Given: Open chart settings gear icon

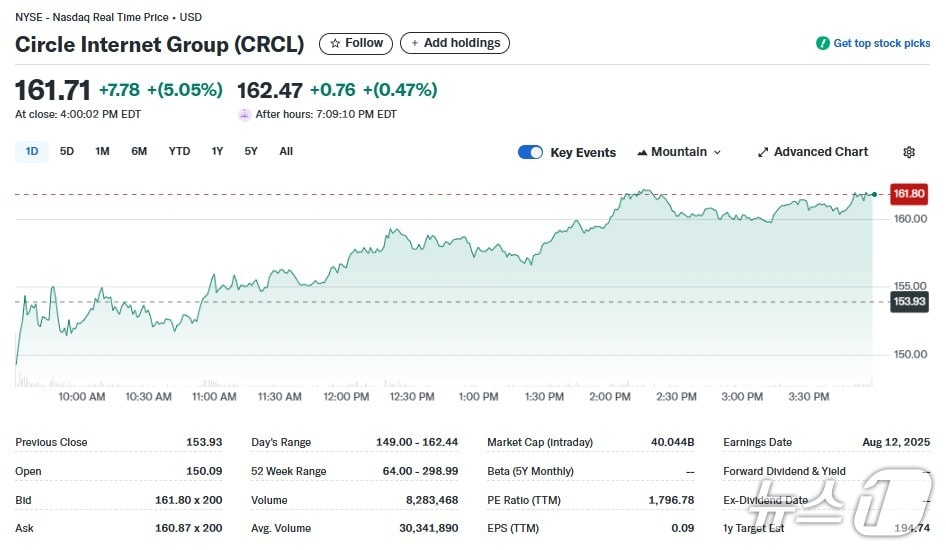Looking at the screenshot, I should (x=909, y=152).
